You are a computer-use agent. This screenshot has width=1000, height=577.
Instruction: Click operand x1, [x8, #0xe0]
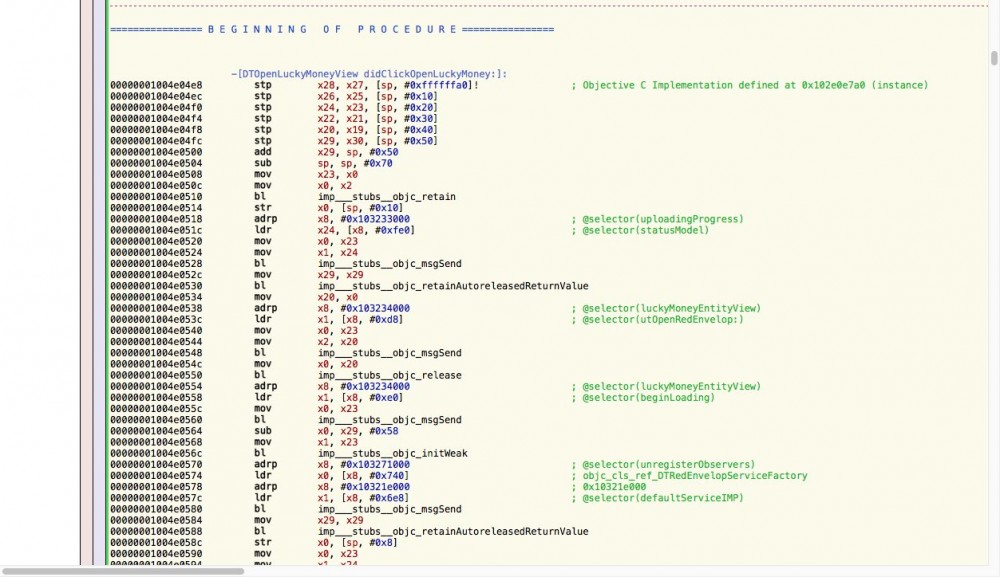coord(360,397)
